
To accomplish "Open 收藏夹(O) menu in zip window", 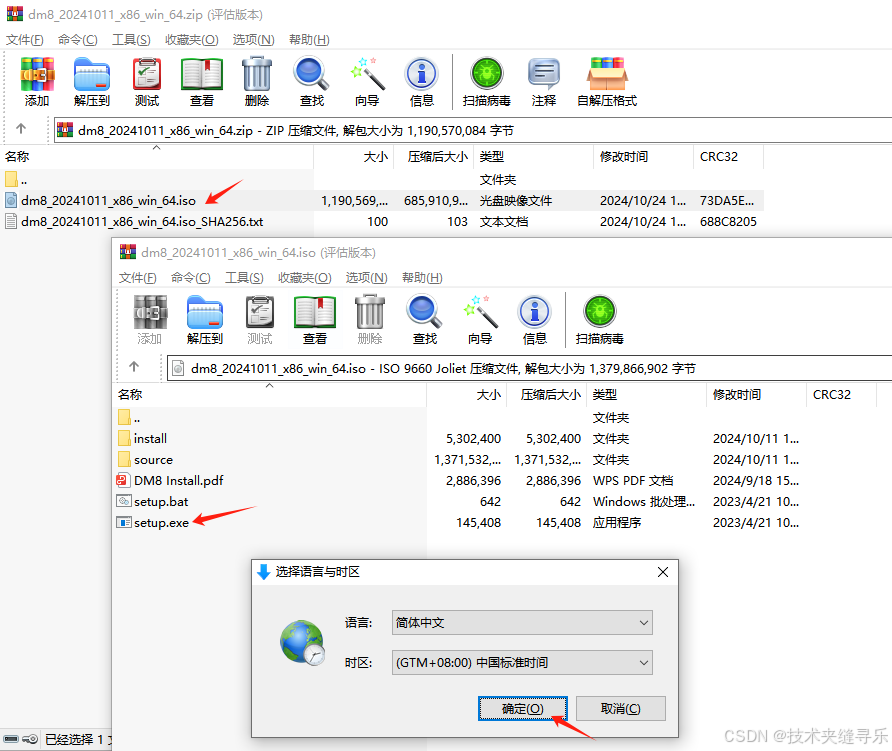I will (x=192, y=40).
